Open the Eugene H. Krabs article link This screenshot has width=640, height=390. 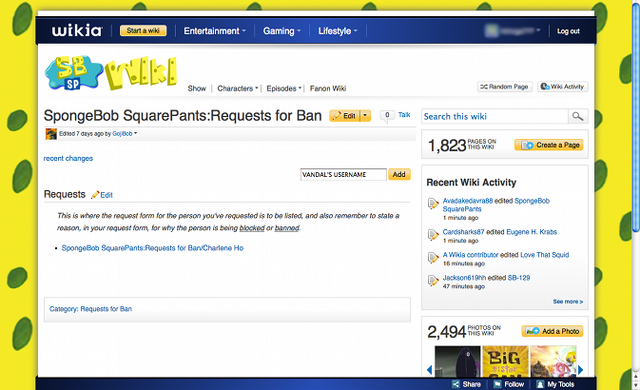tap(531, 232)
